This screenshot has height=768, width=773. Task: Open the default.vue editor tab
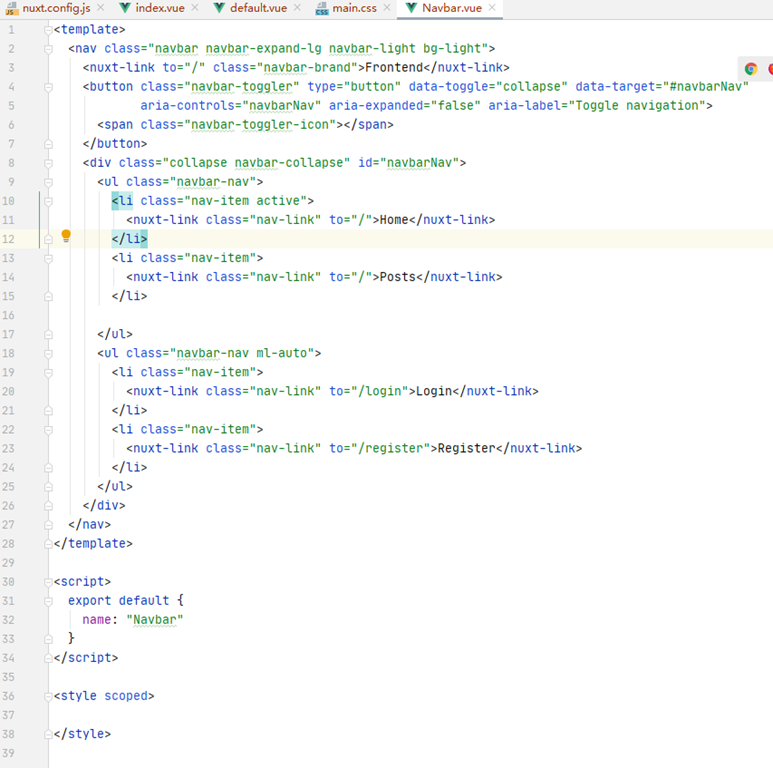click(x=258, y=8)
